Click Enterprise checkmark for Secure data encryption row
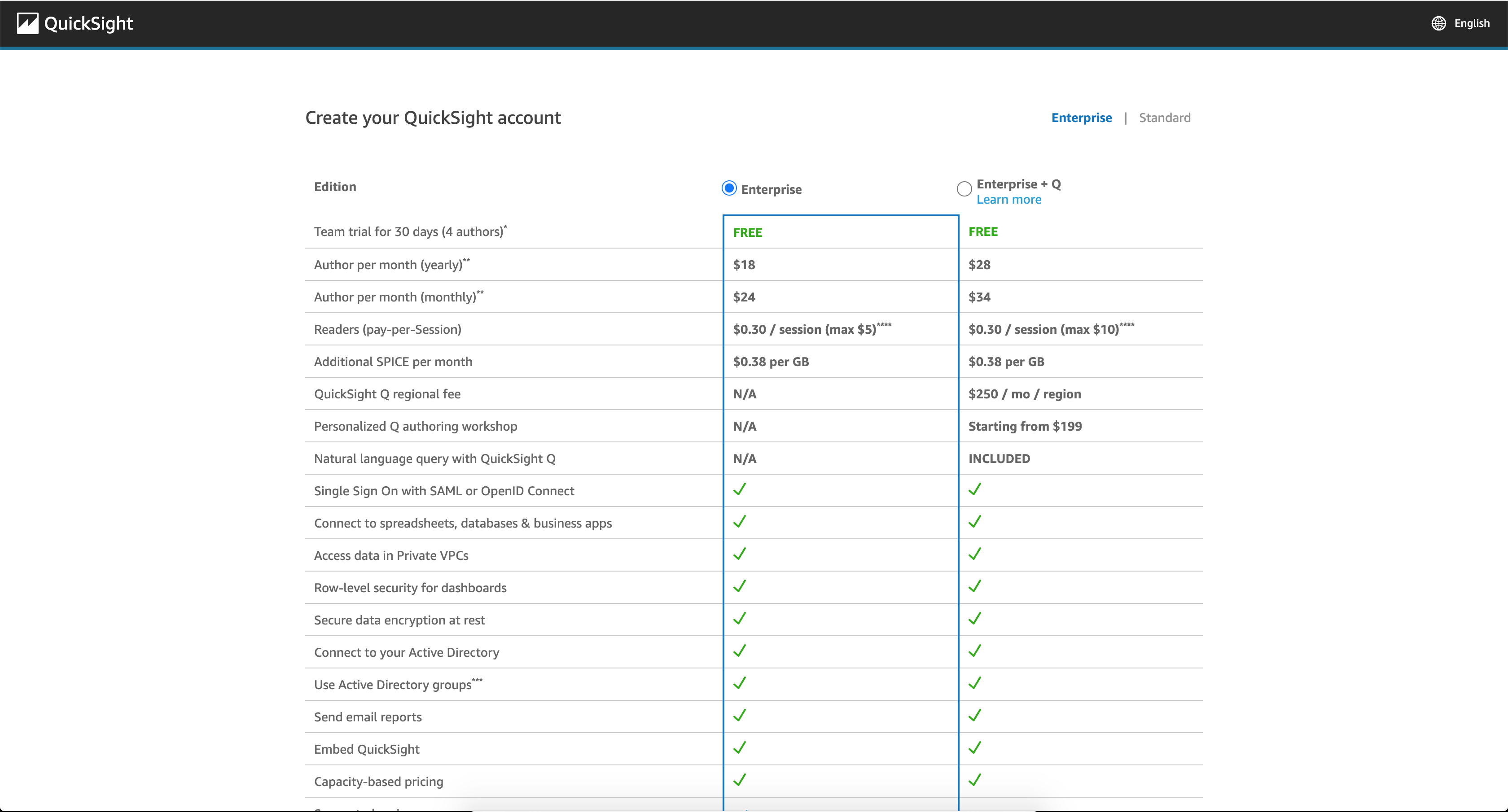Image resolution: width=1508 pixels, height=812 pixels. coord(739,618)
